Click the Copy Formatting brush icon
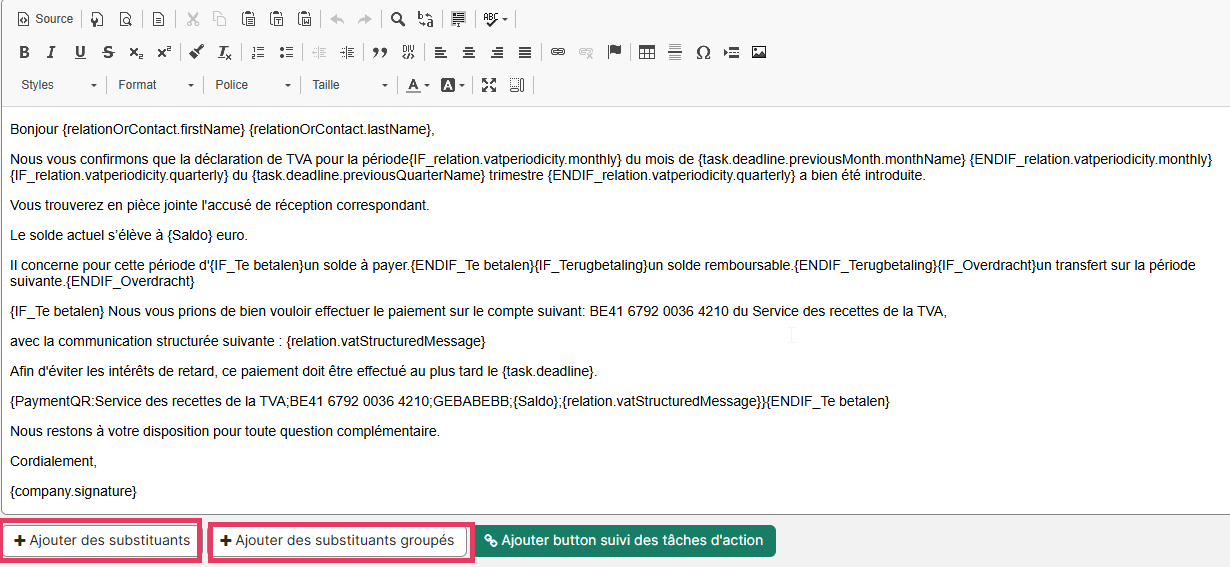This screenshot has height=567, width=1230. tap(197, 52)
